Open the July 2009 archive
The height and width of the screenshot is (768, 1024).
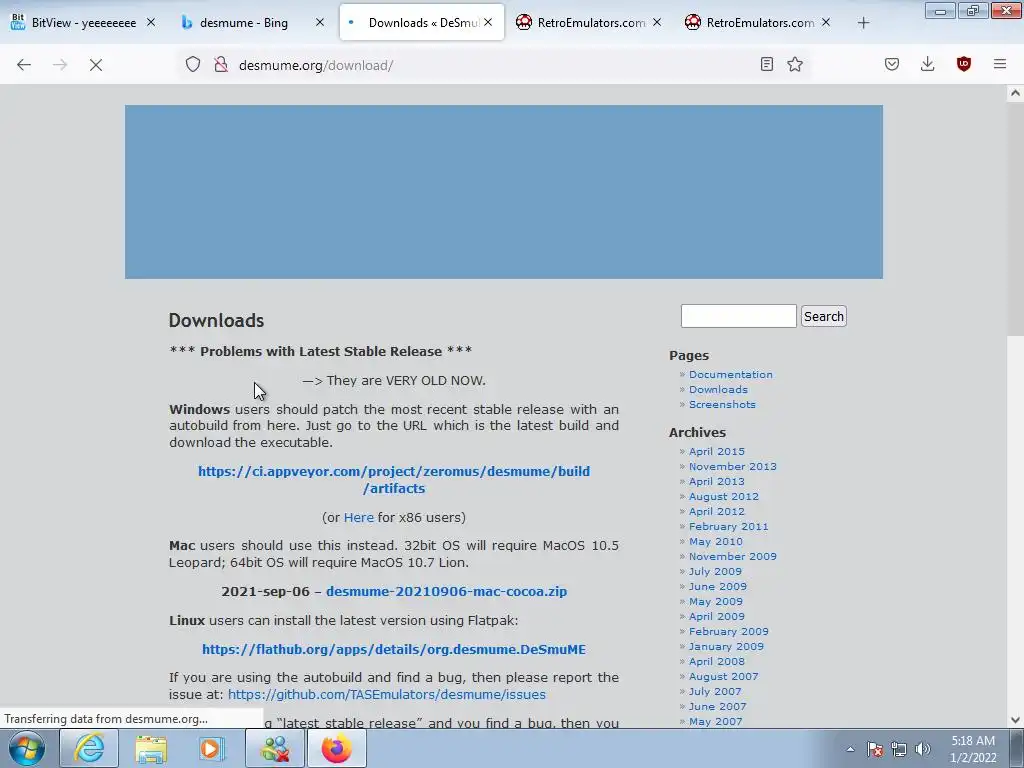point(715,571)
